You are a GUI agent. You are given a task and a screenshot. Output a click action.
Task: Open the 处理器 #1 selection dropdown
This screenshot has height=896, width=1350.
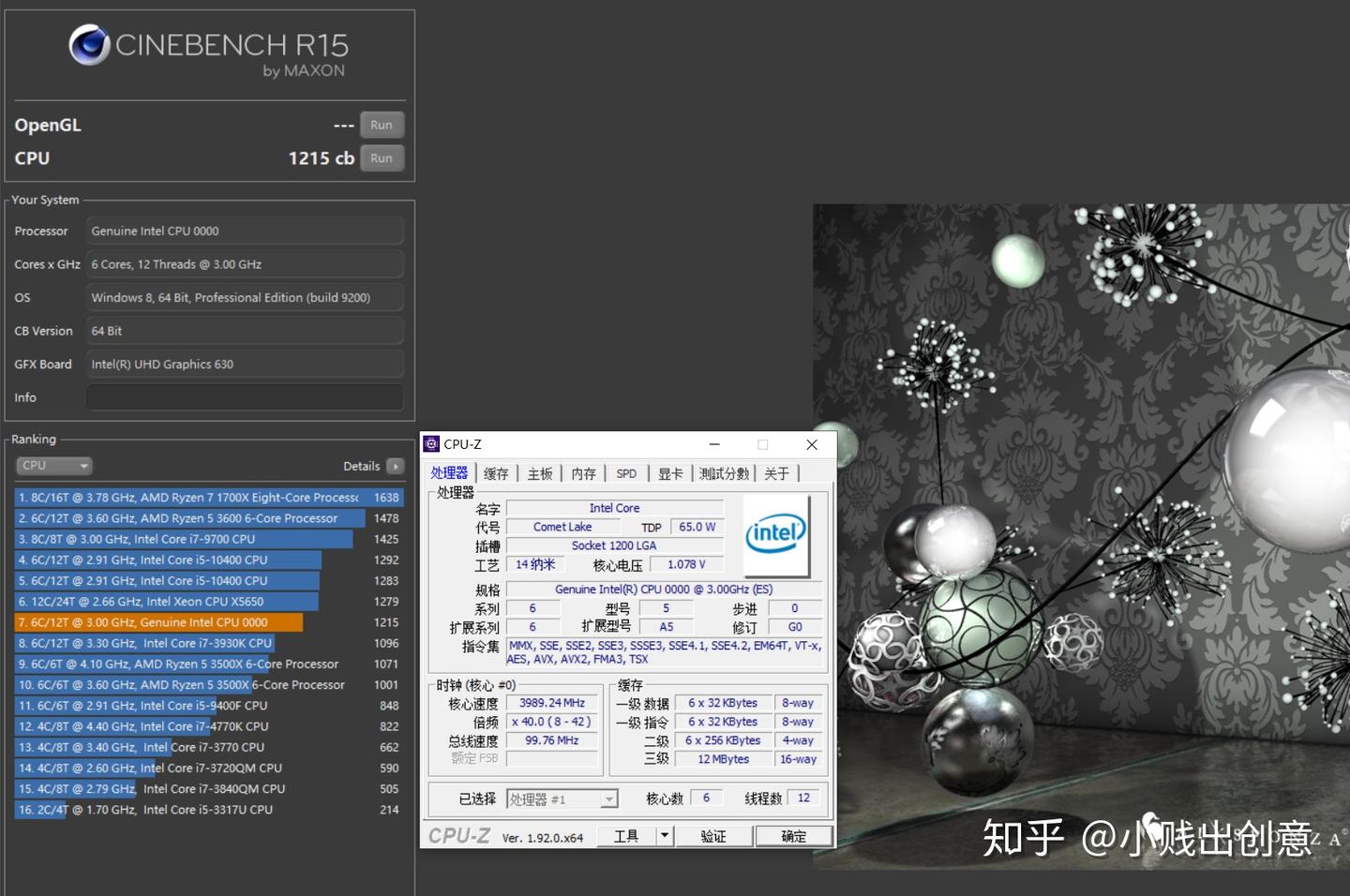click(562, 799)
